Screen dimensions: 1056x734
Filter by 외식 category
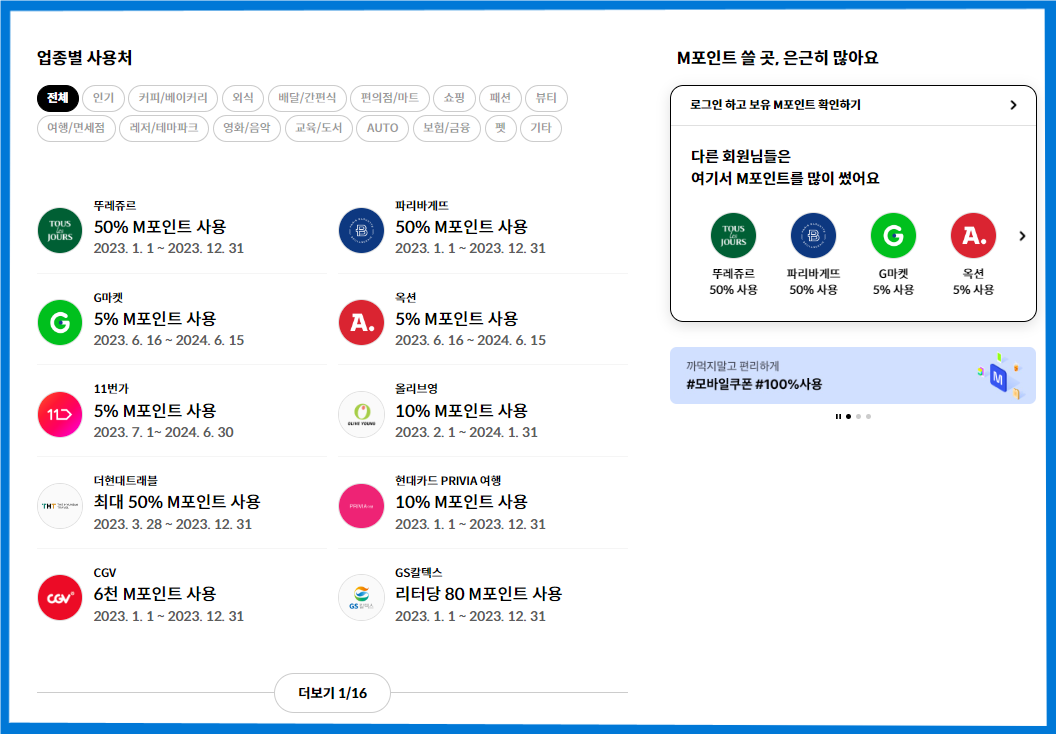point(243,98)
